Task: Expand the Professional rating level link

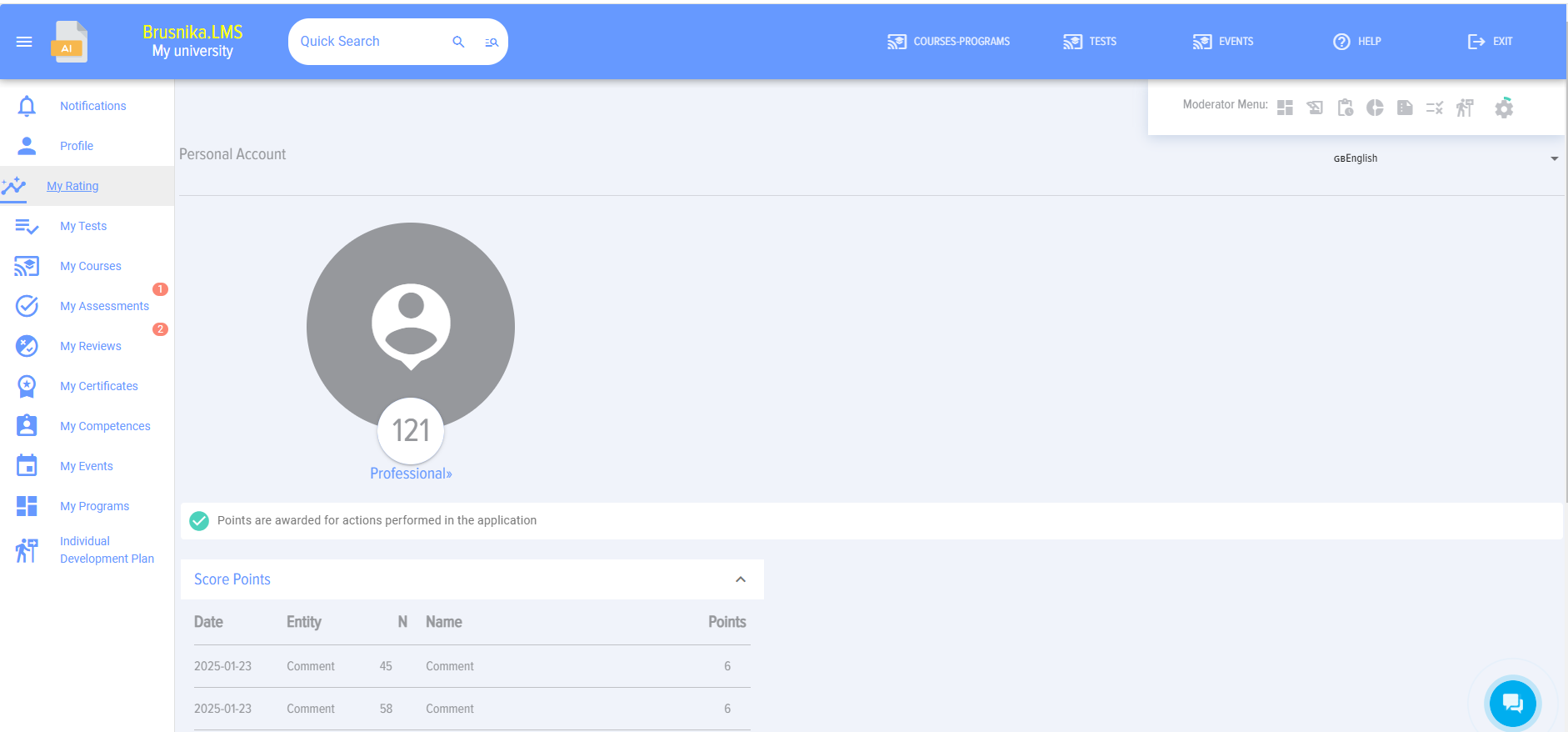Action: coord(411,474)
